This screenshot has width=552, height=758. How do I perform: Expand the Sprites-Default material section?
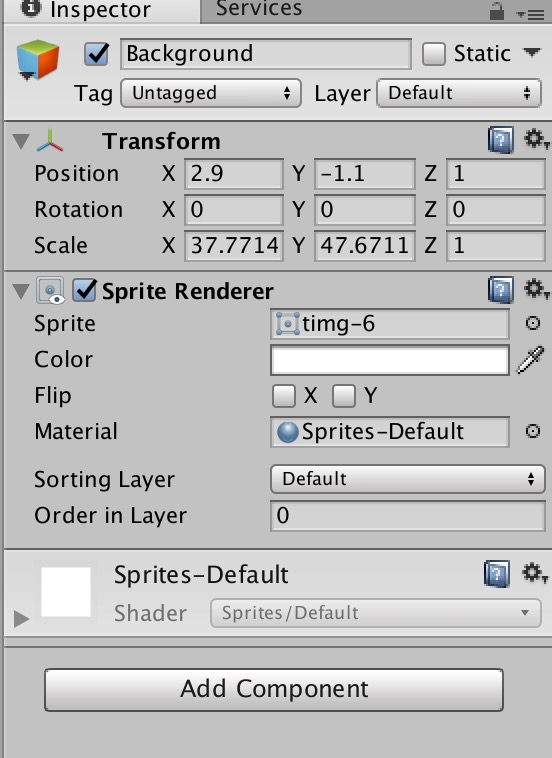[x=21, y=618]
